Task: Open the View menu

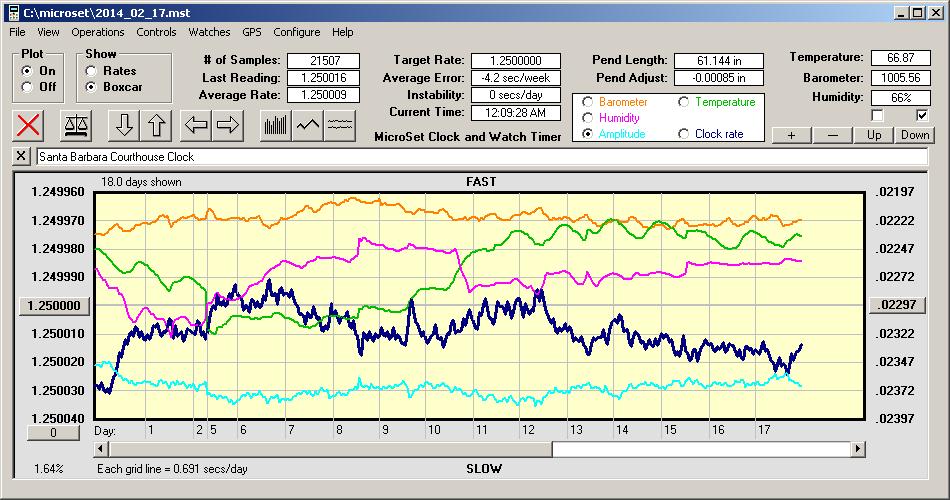Action: [48, 32]
